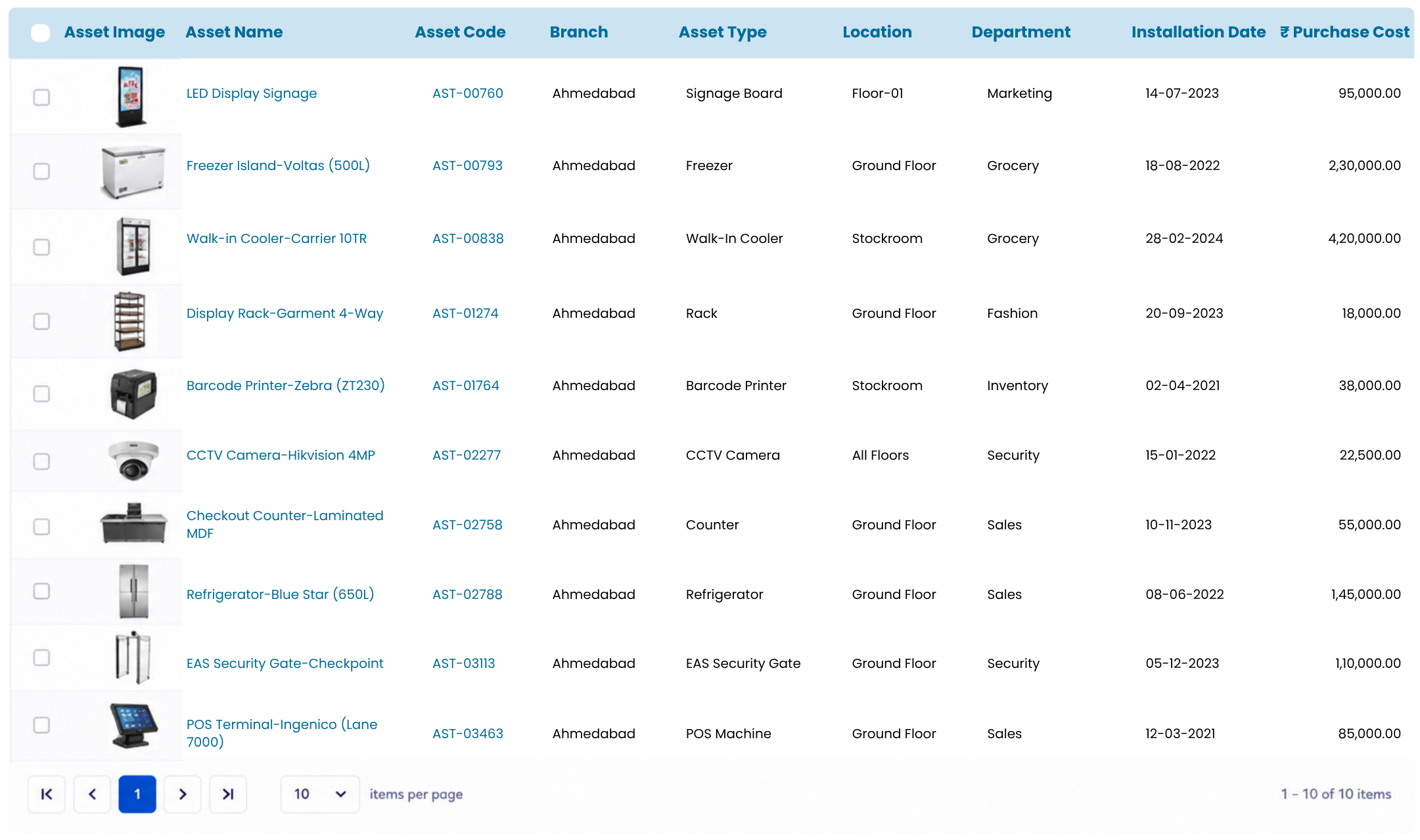Sort by the Purchase Cost column
The width and height of the screenshot is (1420, 840).
coord(1344,32)
